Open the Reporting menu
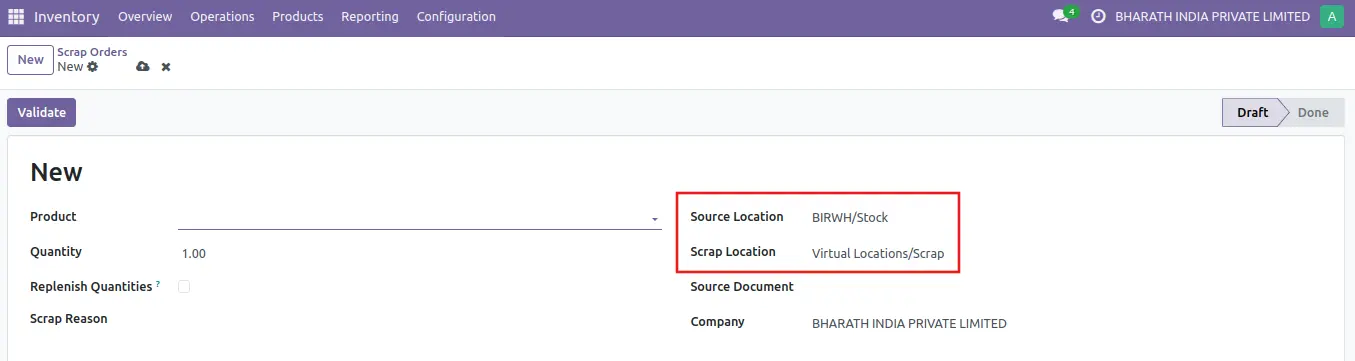 click(370, 17)
